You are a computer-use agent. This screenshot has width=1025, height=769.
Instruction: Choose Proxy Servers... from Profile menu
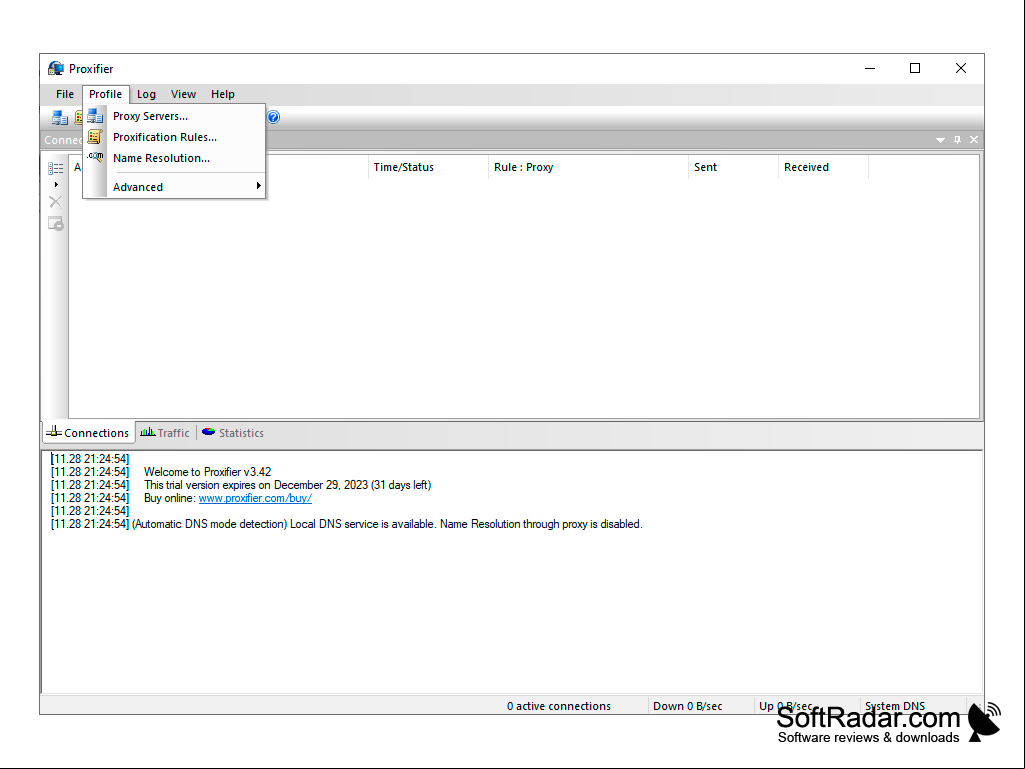coord(175,116)
